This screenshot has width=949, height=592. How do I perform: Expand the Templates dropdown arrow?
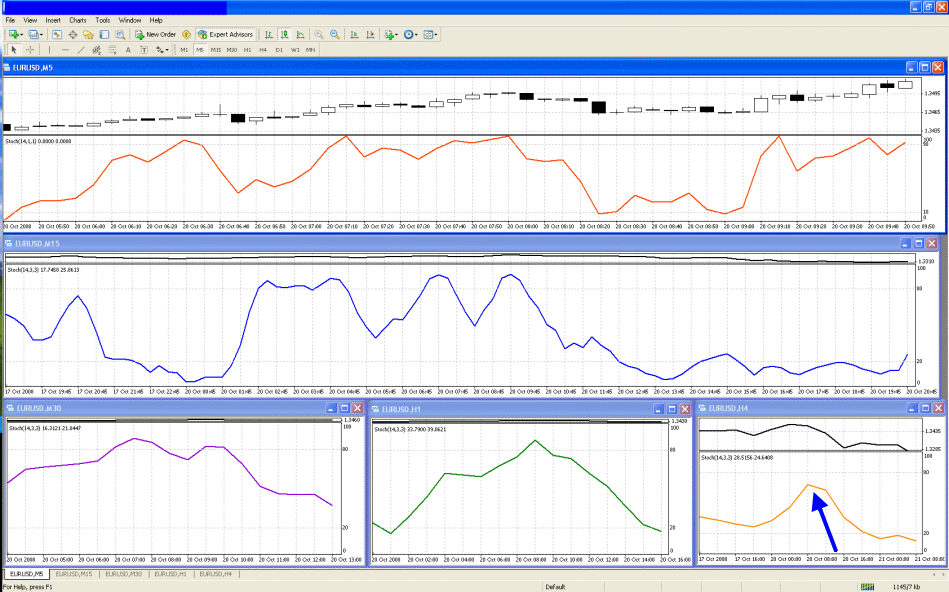tap(436, 35)
